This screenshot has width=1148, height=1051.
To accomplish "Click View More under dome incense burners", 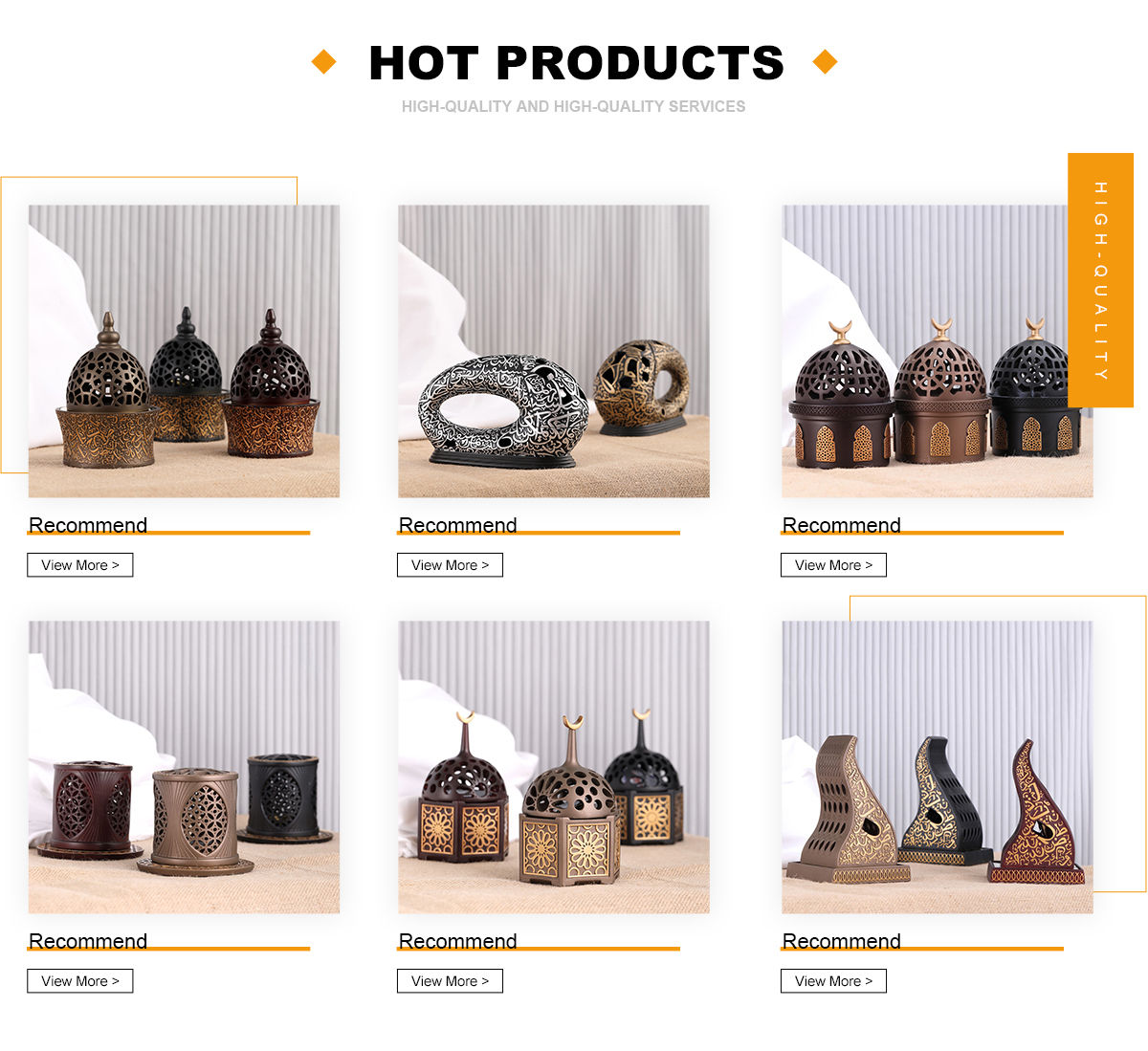I will pyautogui.click(x=80, y=565).
